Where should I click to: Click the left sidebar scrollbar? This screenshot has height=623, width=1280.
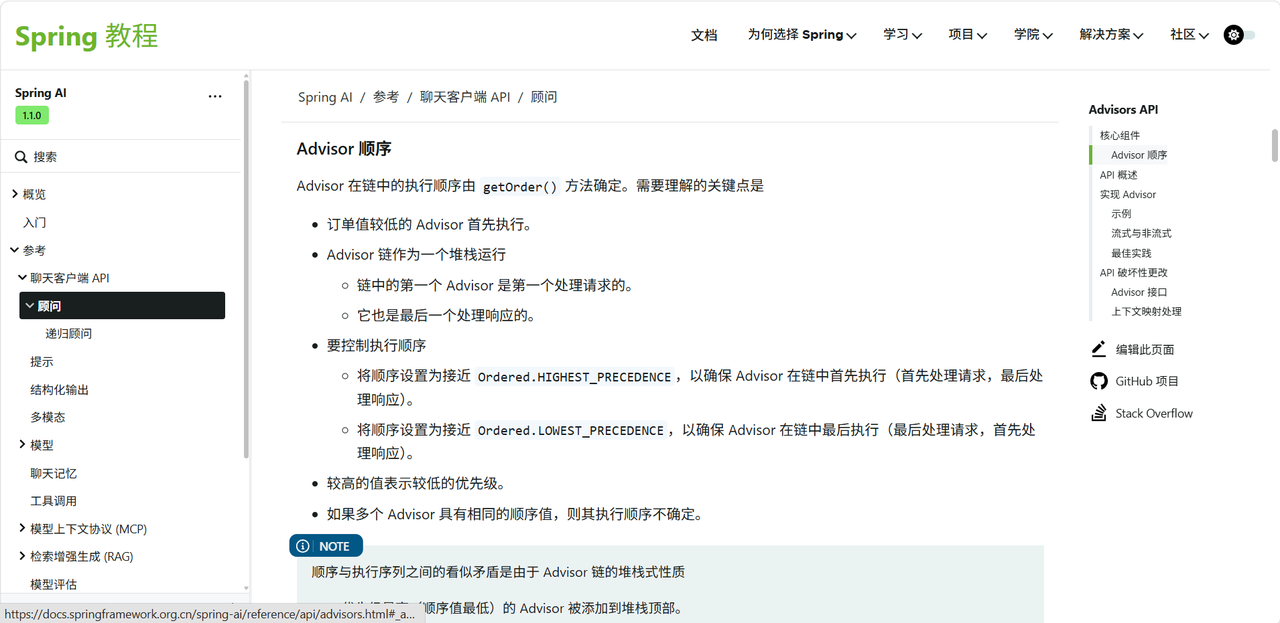pyautogui.click(x=246, y=270)
